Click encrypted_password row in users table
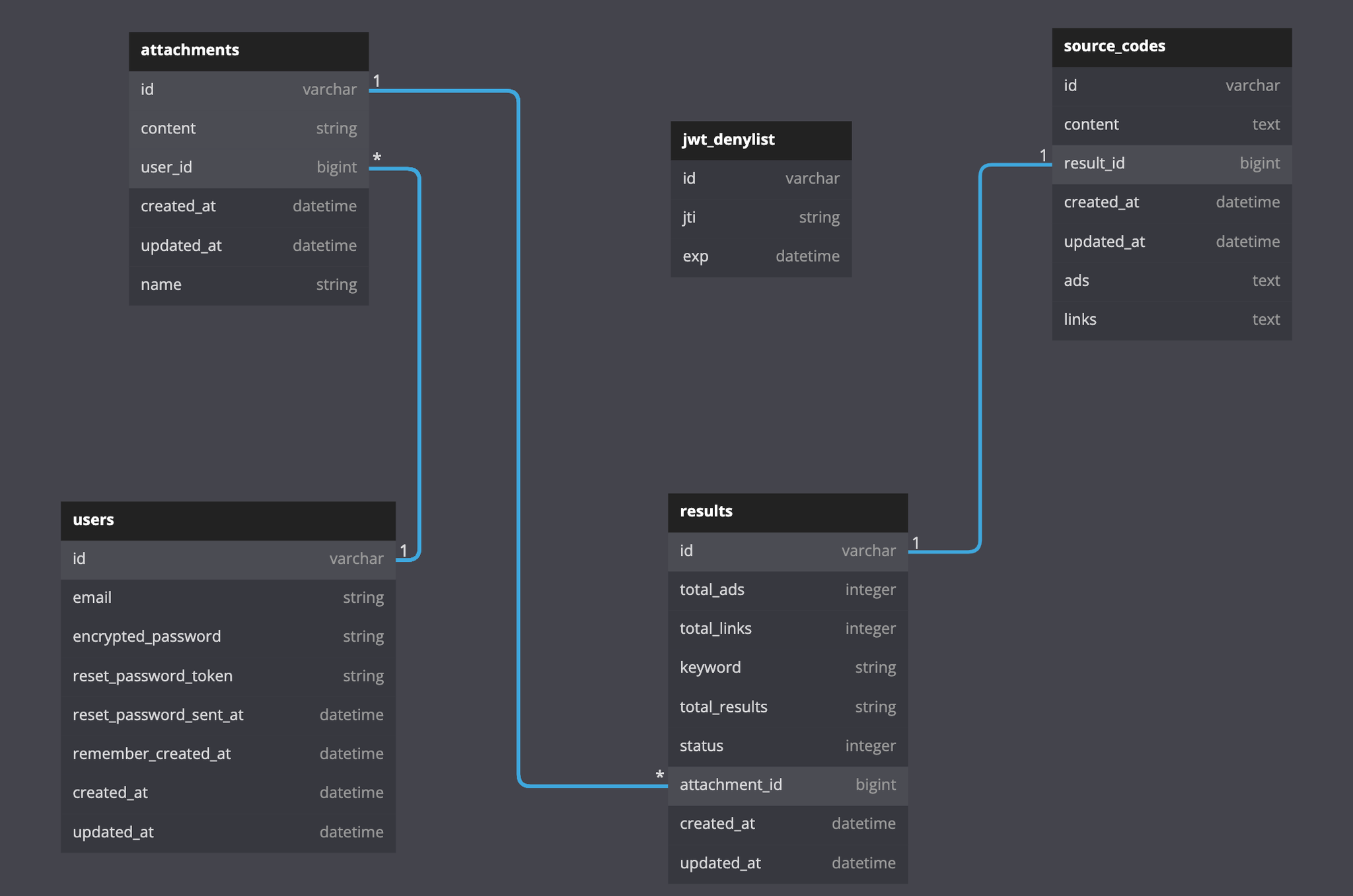The height and width of the screenshot is (896, 1353). click(228, 637)
